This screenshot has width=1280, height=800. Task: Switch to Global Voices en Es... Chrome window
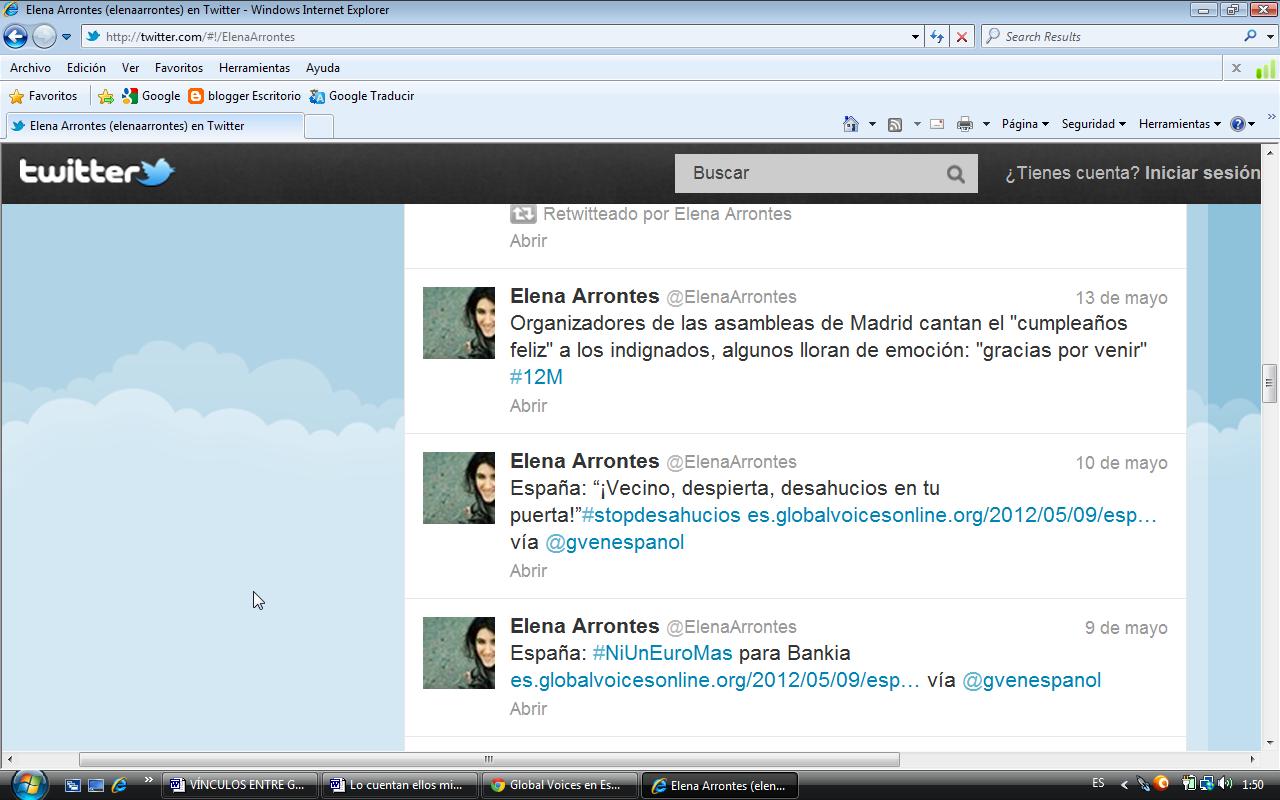click(x=560, y=785)
